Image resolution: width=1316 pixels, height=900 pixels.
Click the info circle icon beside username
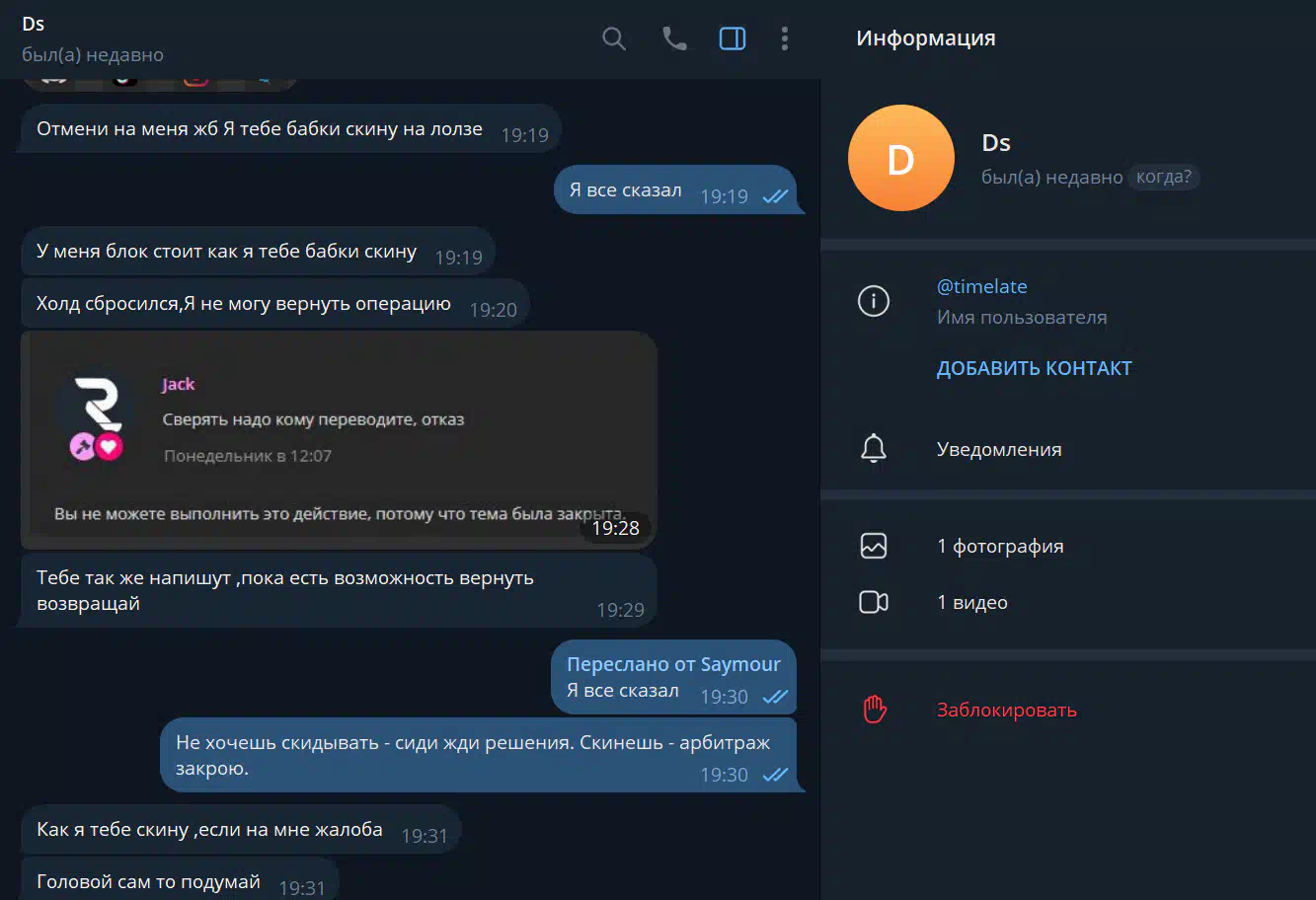click(x=874, y=301)
